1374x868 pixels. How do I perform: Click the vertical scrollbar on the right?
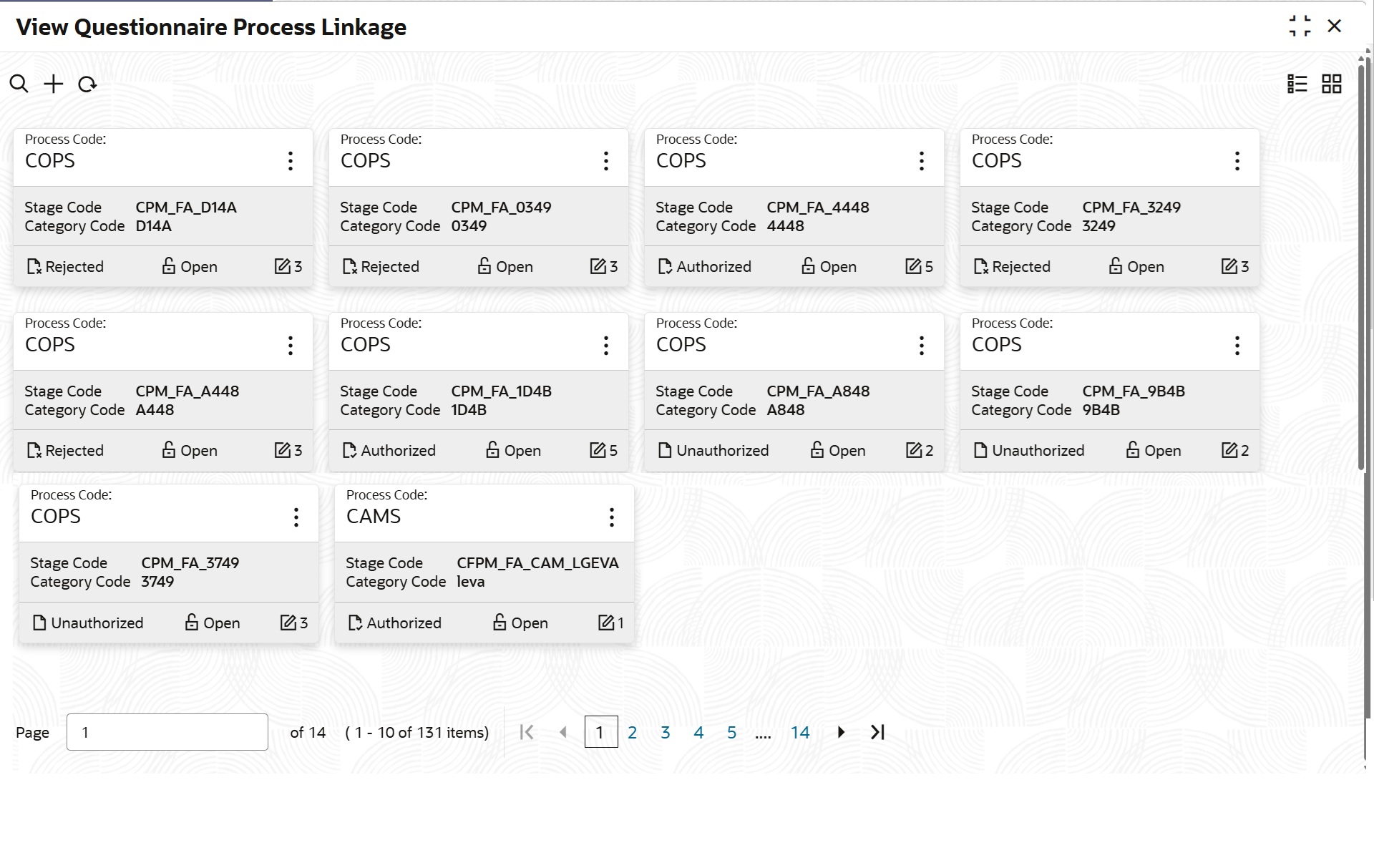pyautogui.click(x=1361, y=265)
